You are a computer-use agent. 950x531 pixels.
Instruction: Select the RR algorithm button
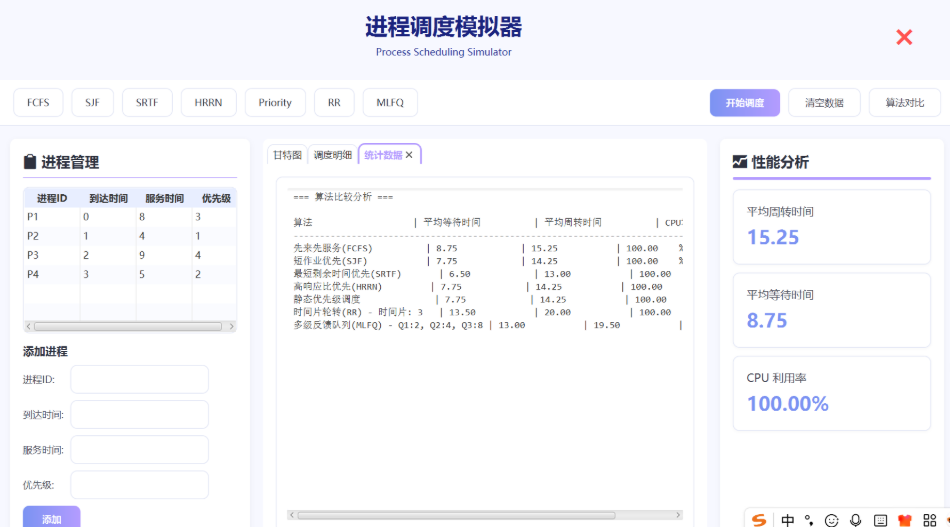334,102
